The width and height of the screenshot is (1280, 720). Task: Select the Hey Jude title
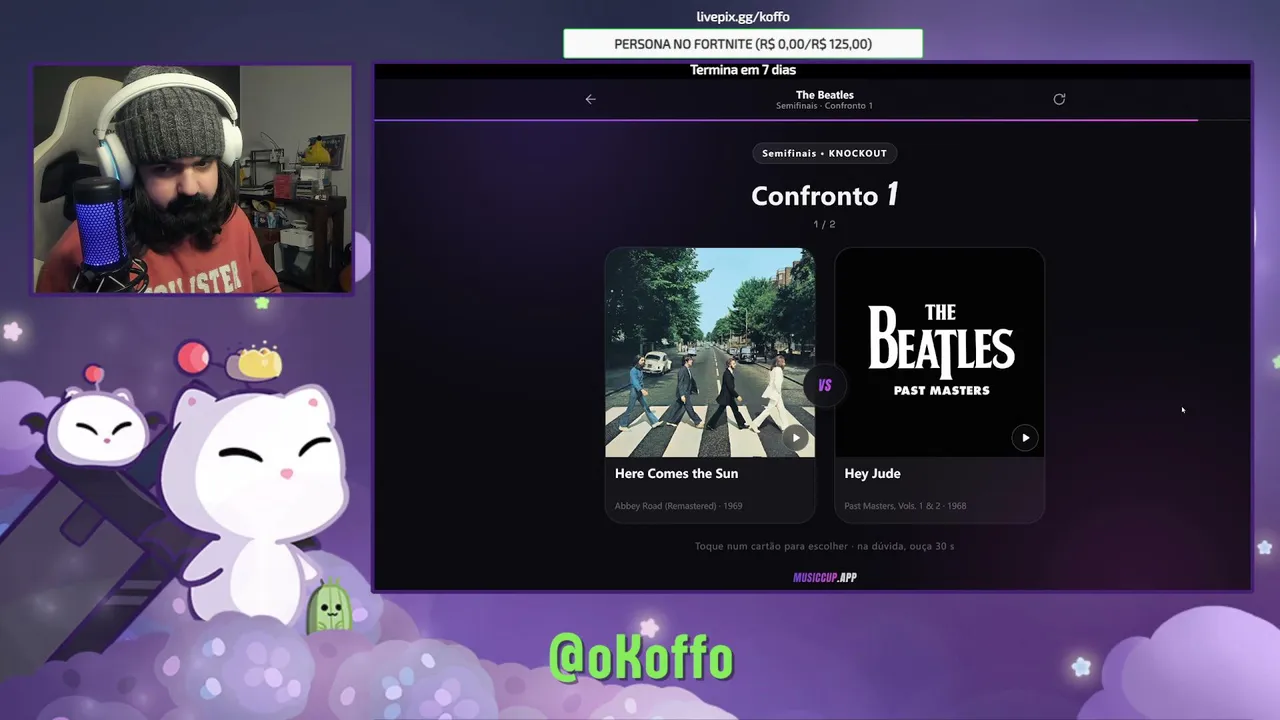[x=872, y=474]
